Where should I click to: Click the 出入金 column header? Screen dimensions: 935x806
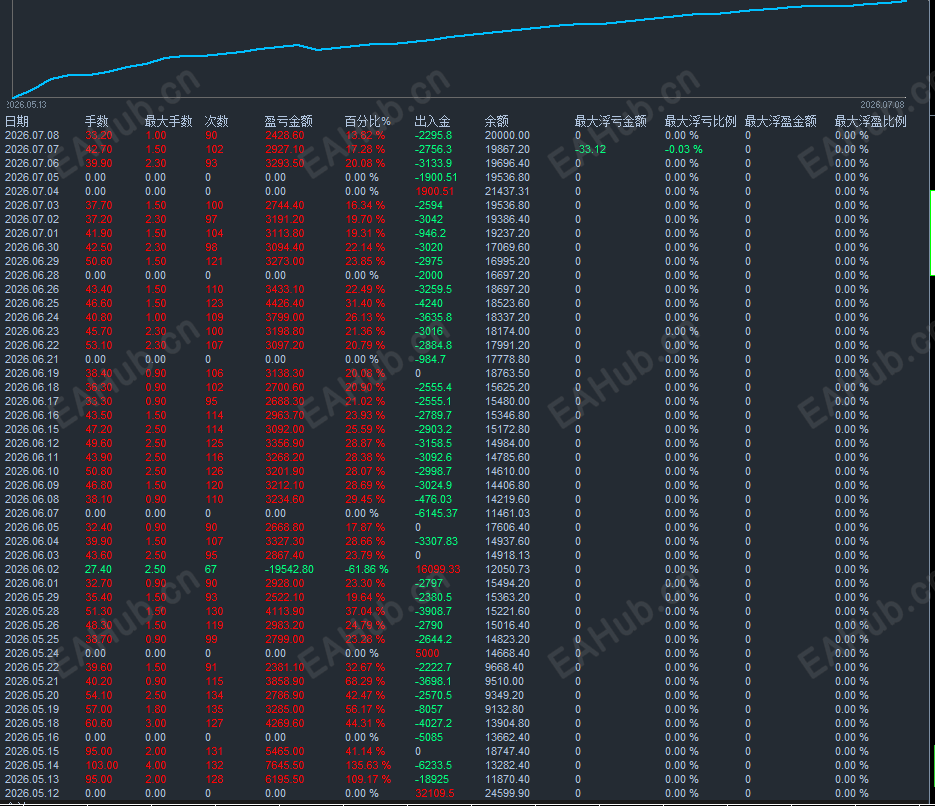tap(432, 122)
